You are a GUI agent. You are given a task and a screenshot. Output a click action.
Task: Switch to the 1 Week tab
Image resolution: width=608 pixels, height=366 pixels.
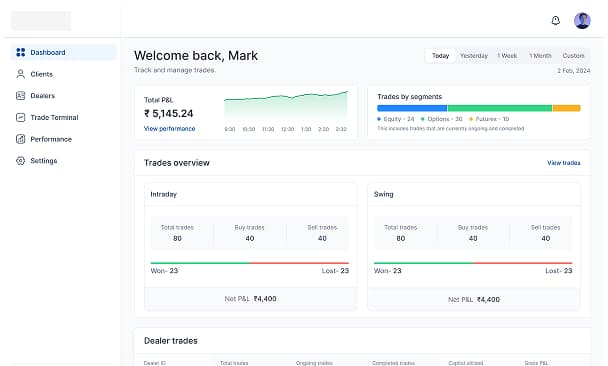point(507,56)
